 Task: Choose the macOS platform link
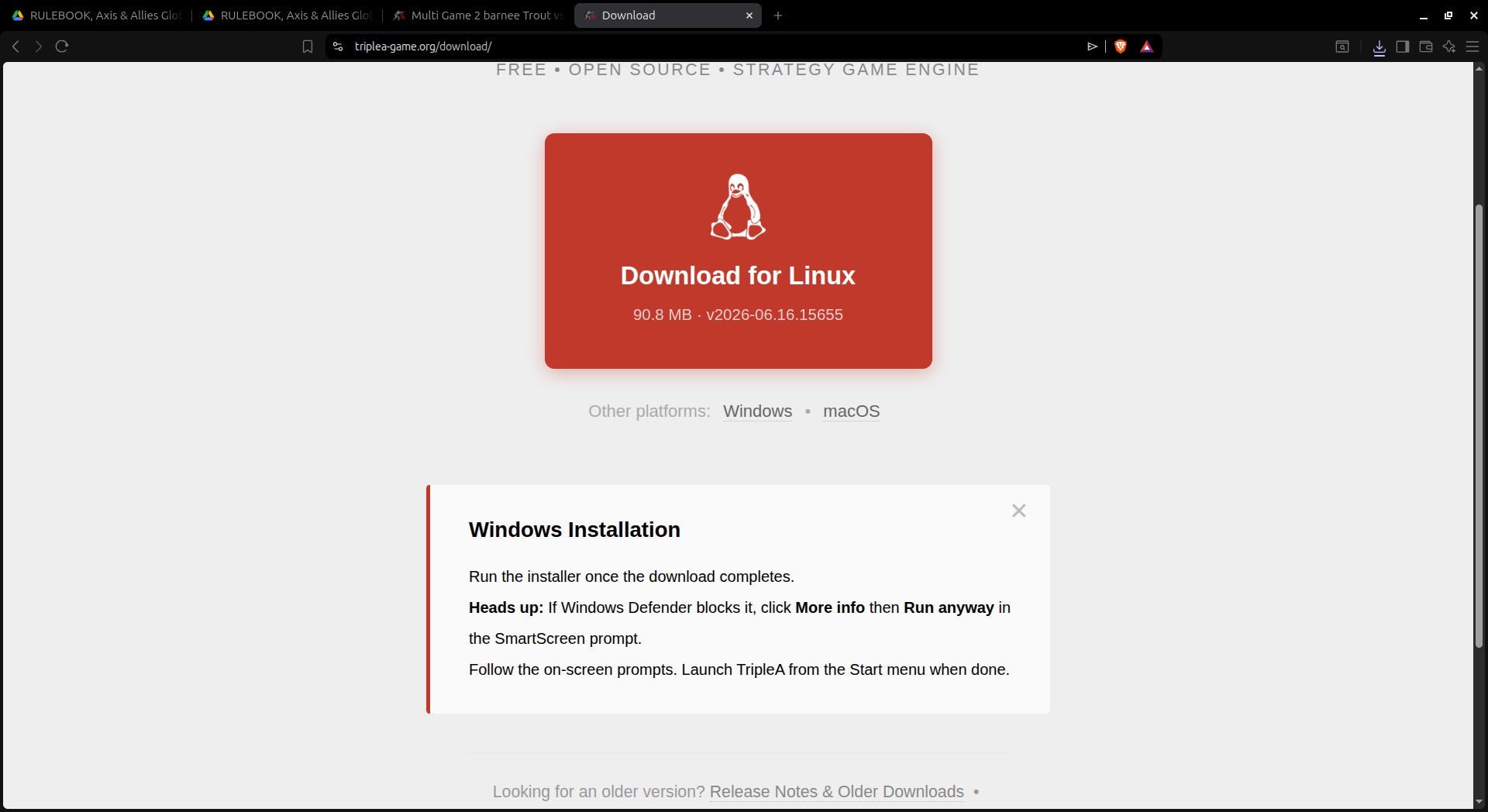pos(851,411)
